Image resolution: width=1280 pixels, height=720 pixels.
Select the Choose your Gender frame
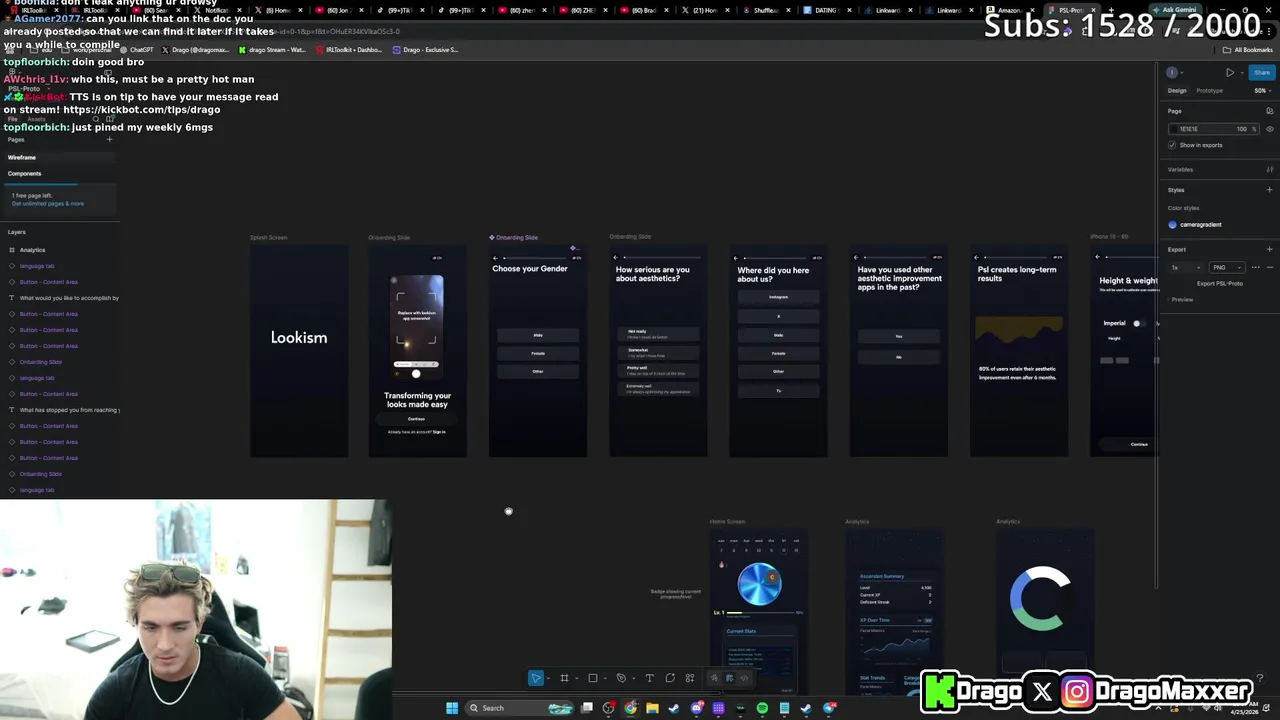point(538,350)
